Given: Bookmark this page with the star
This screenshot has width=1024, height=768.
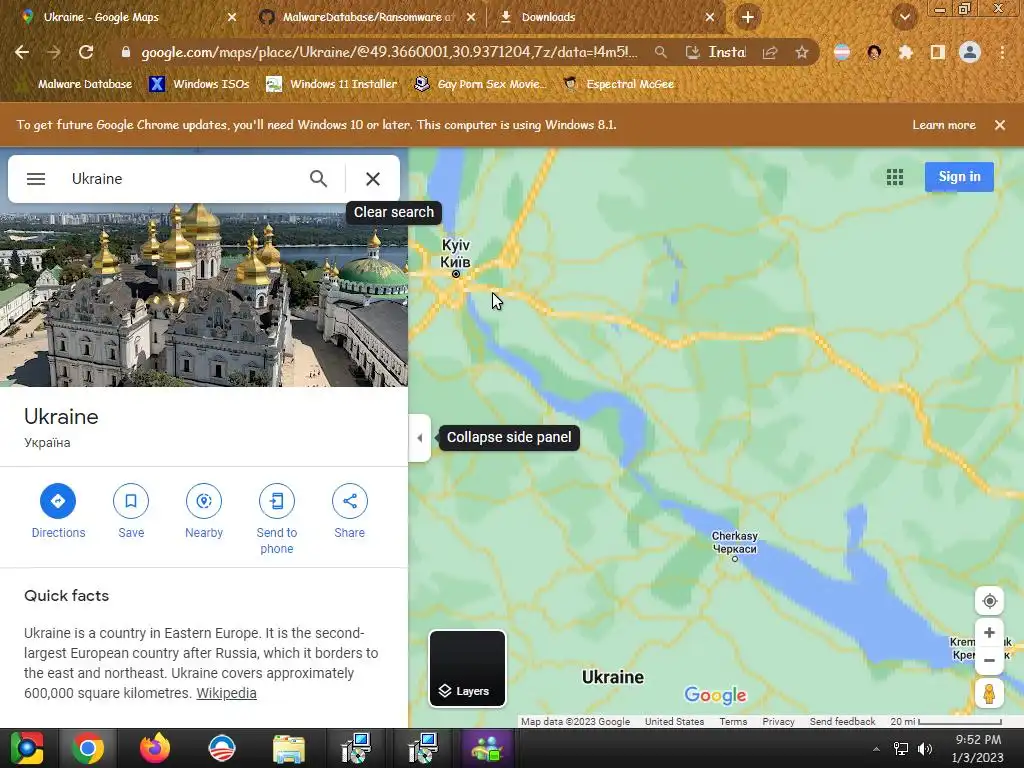Looking at the screenshot, I should point(802,52).
